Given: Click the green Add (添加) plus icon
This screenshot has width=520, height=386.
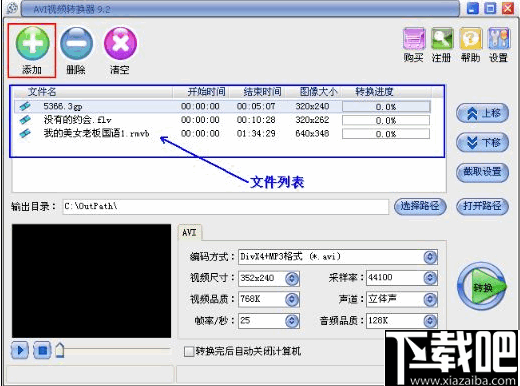Looking at the screenshot, I should [32, 43].
